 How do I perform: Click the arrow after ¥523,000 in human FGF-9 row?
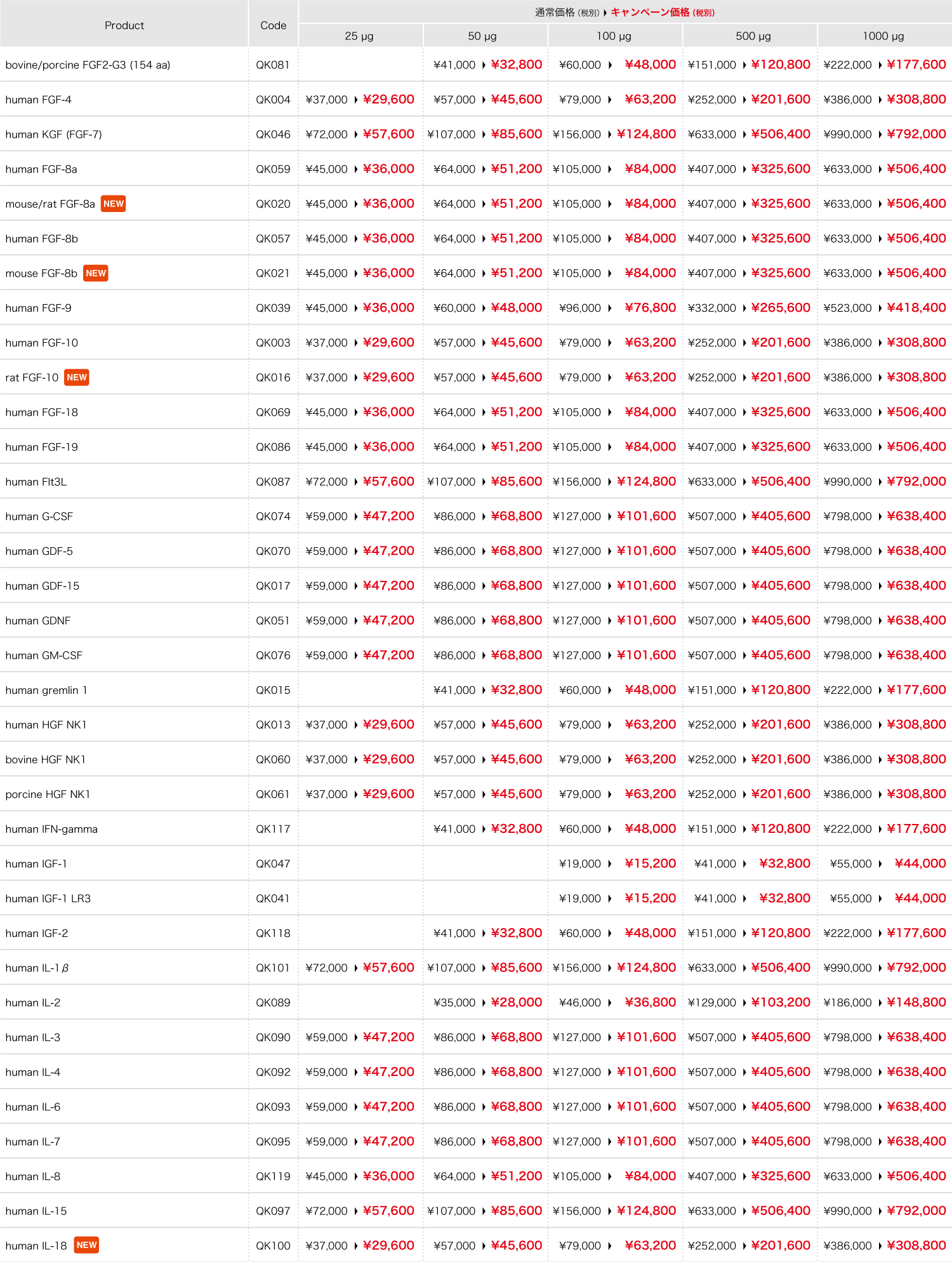(880, 308)
